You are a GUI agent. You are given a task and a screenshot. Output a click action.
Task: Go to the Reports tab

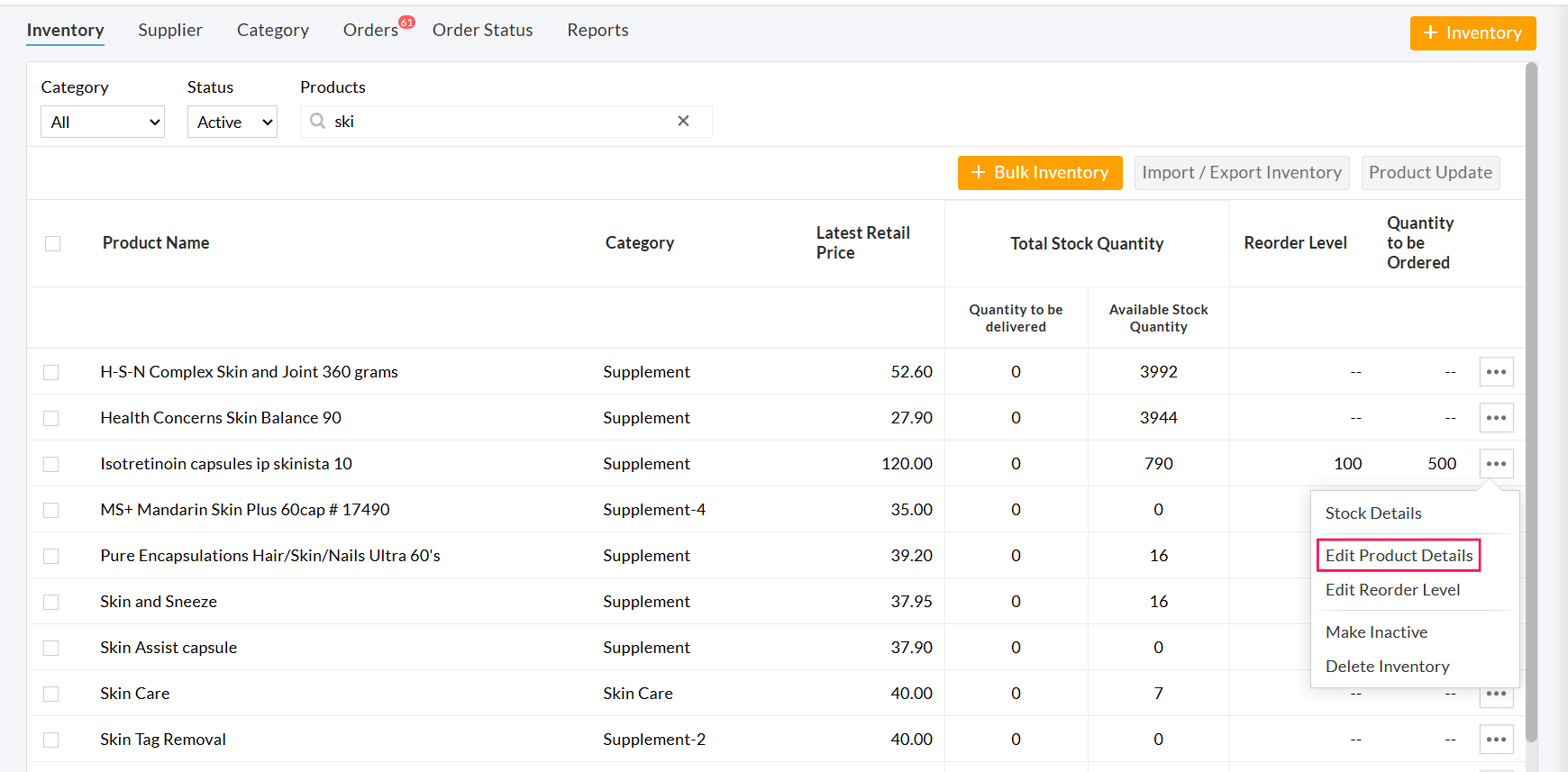[x=597, y=31]
